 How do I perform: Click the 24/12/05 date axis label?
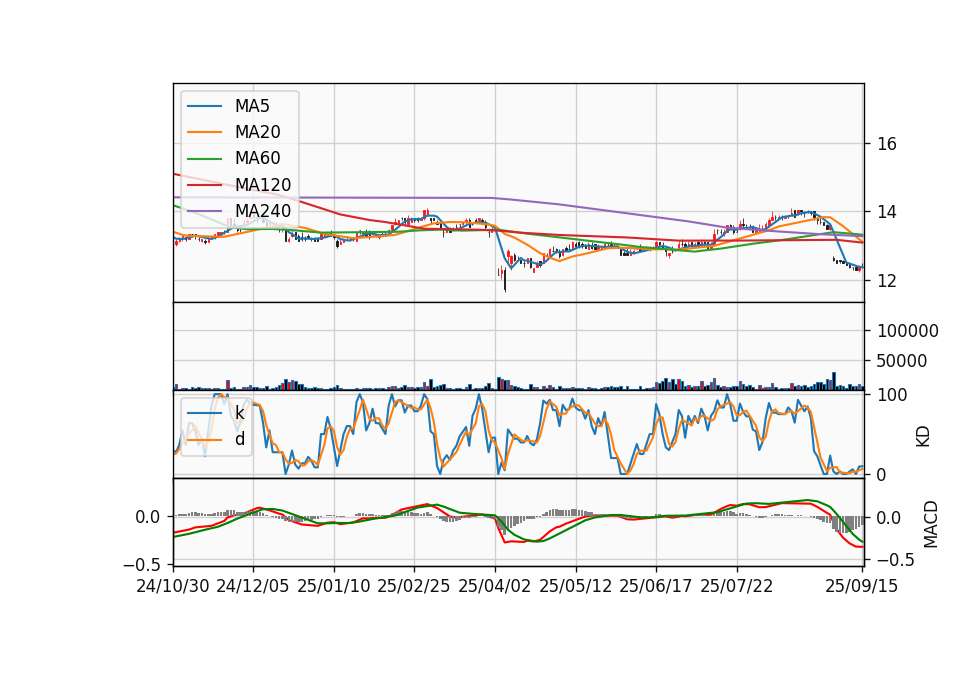[x=252, y=586]
